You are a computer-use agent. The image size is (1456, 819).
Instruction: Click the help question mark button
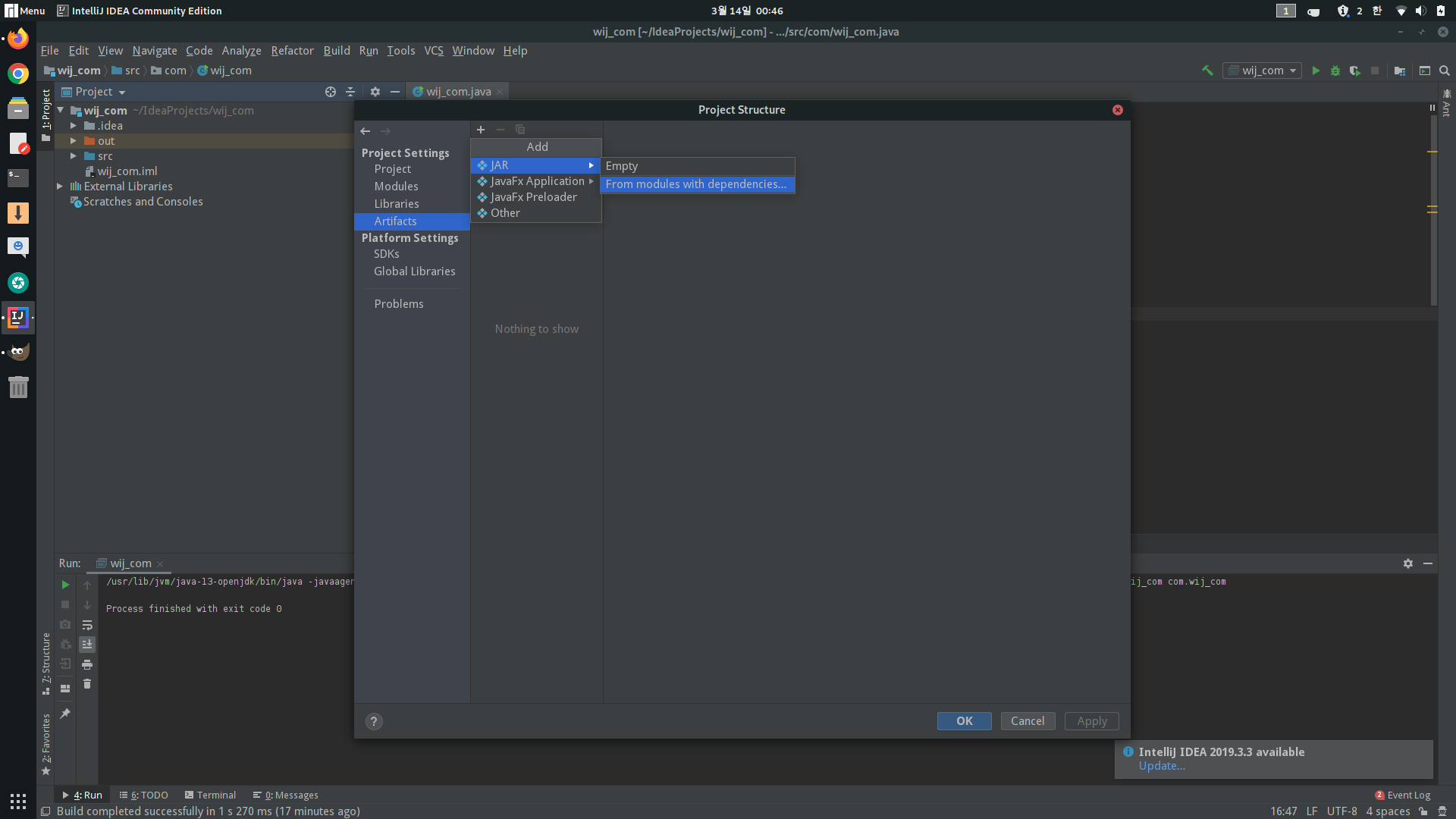374,722
